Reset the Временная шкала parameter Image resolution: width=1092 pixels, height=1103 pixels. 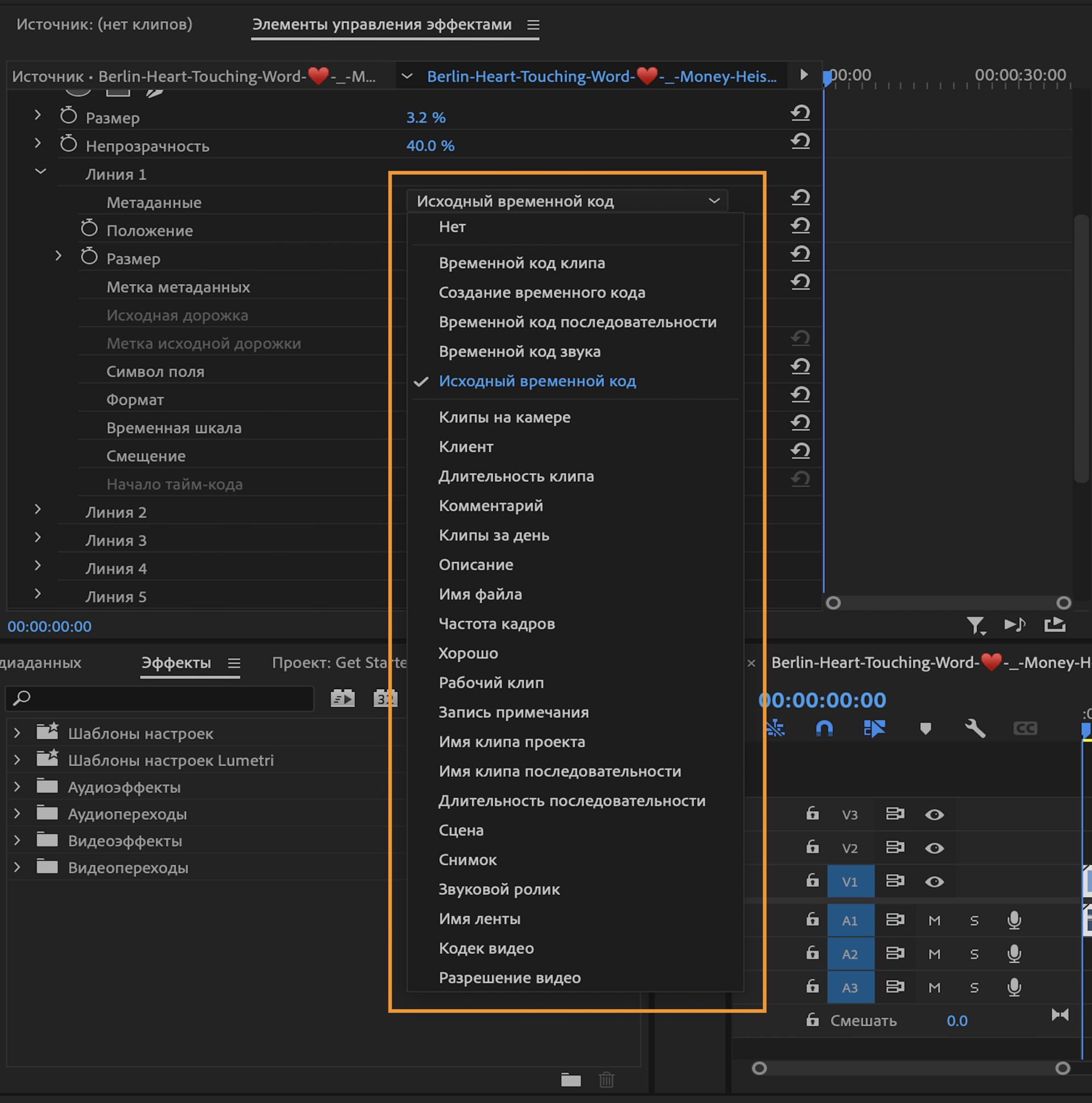pyautogui.click(x=800, y=423)
